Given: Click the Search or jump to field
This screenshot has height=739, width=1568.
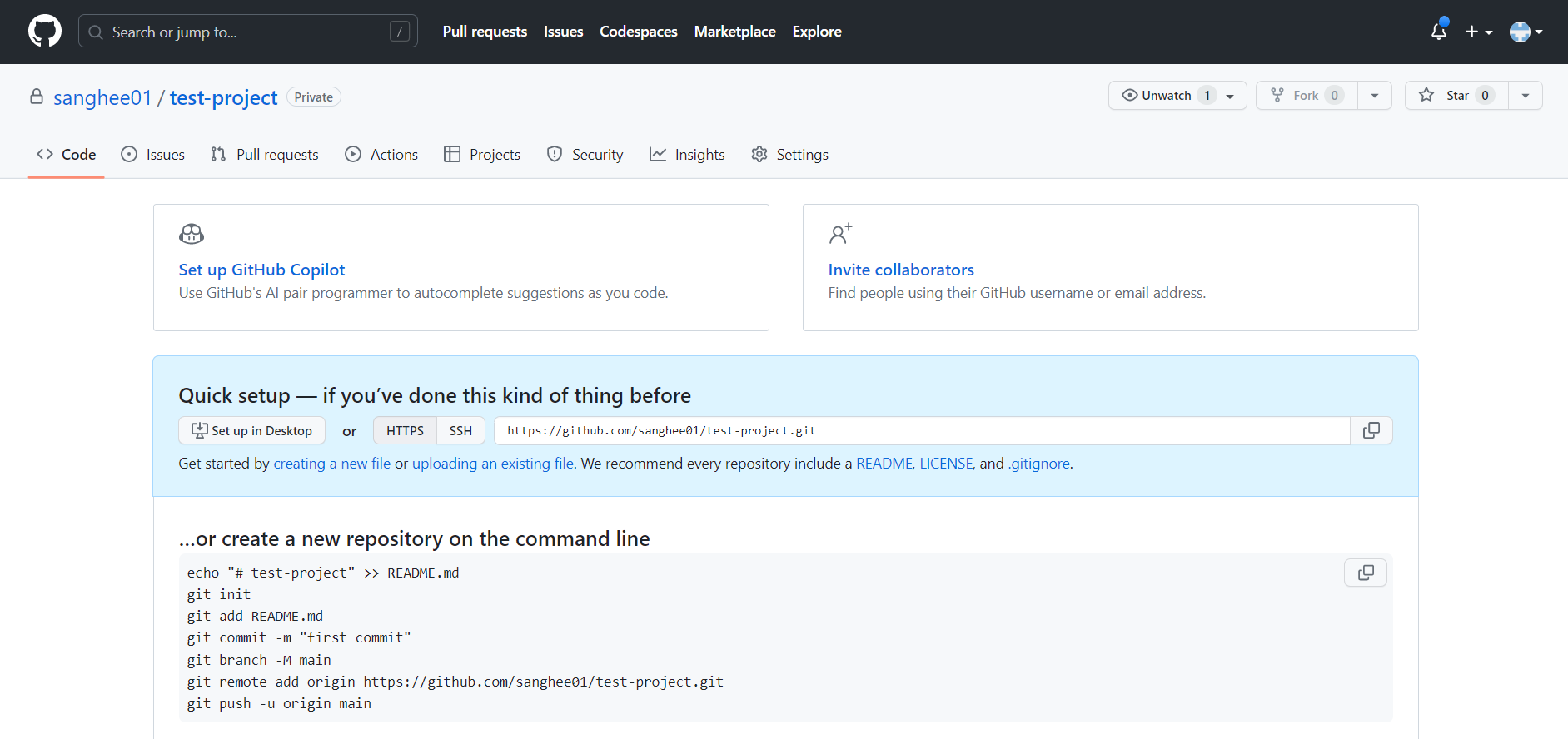Looking at the screenshot, I should coord(248,32).
